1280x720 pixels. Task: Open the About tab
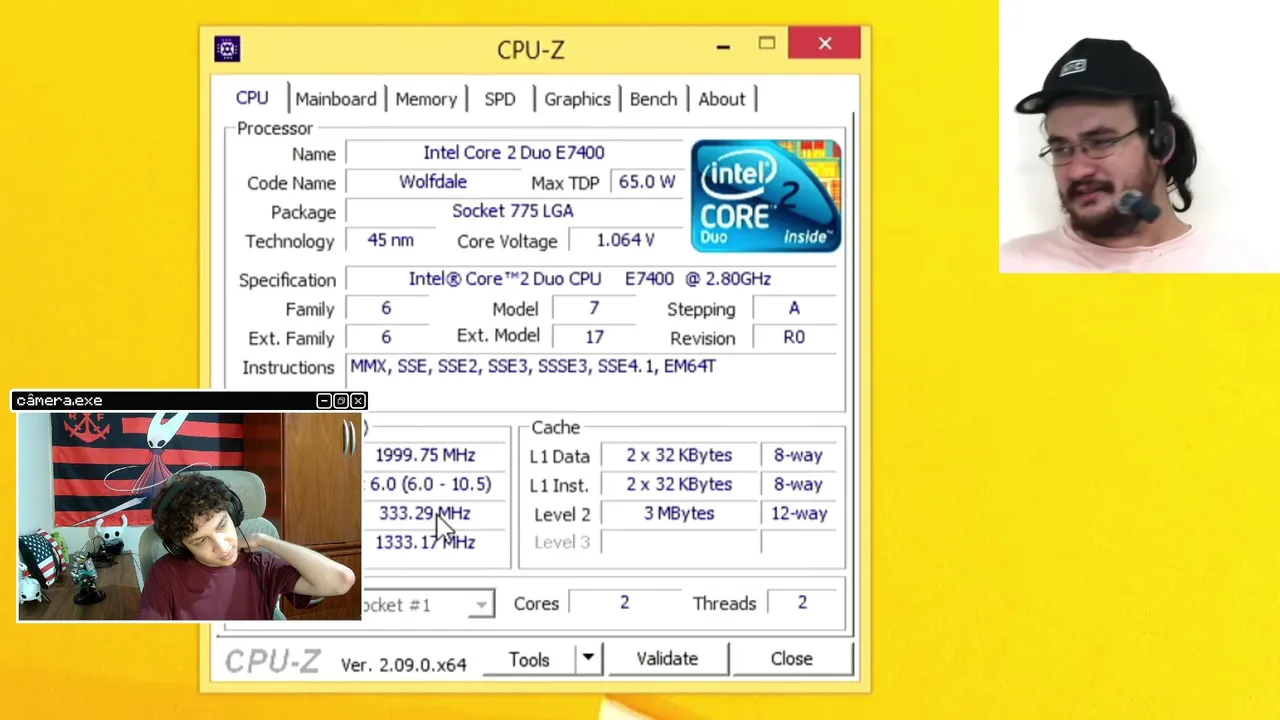722,99
